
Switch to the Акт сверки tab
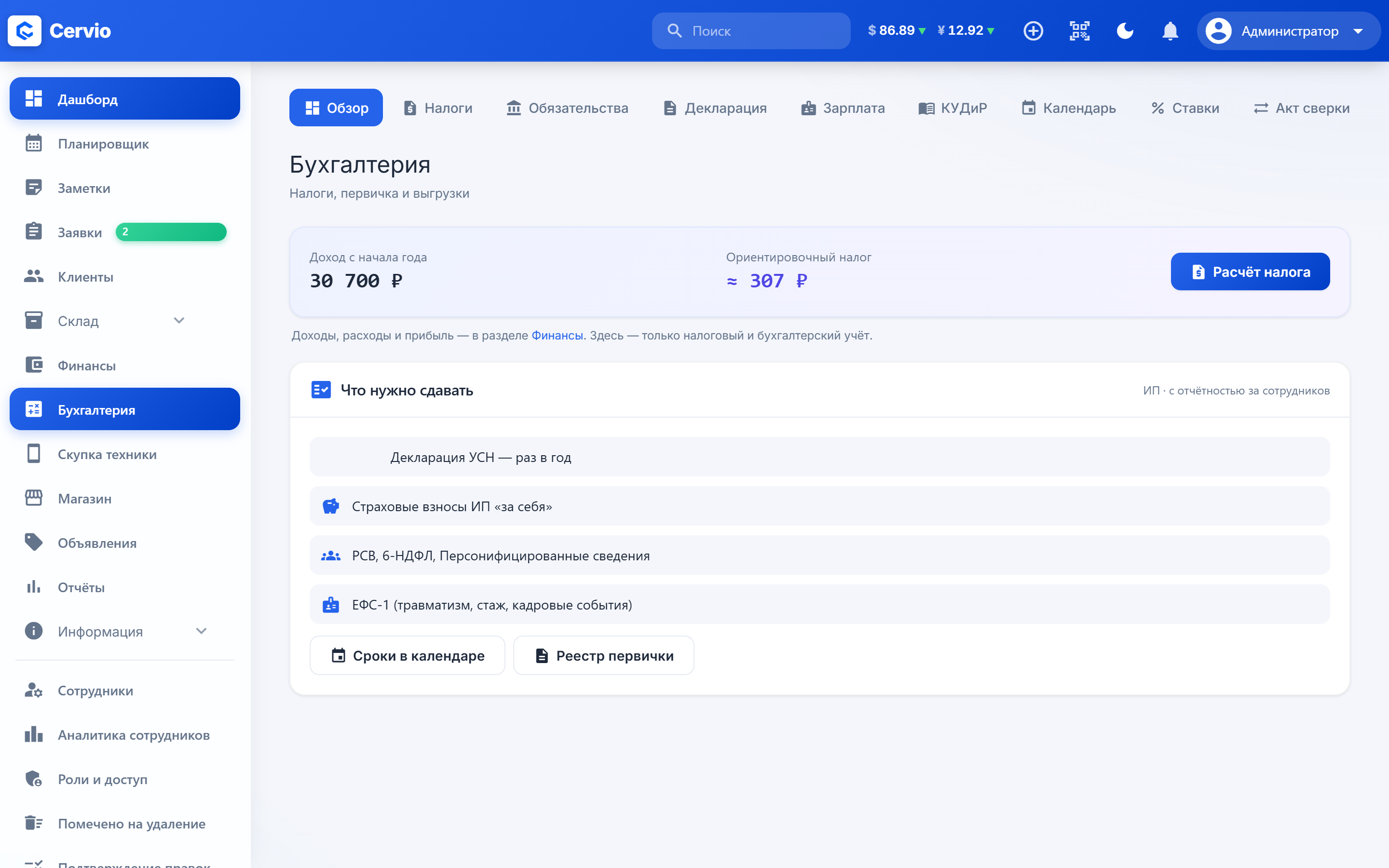tap(1301, 108)
